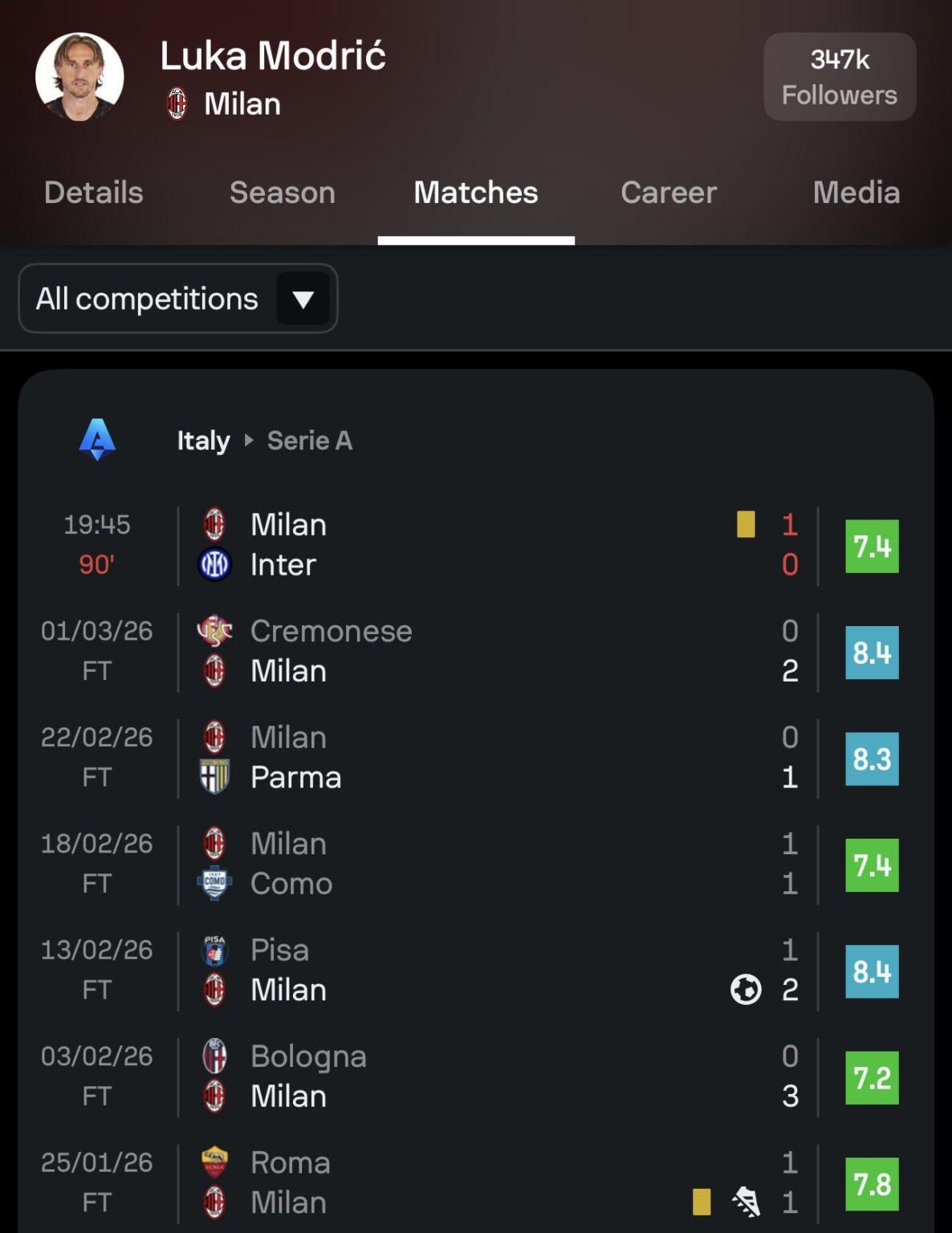Viewport: 952px width, 1233px height.
Task: Open Luka Modrić's profile photo
Action: 79,77
